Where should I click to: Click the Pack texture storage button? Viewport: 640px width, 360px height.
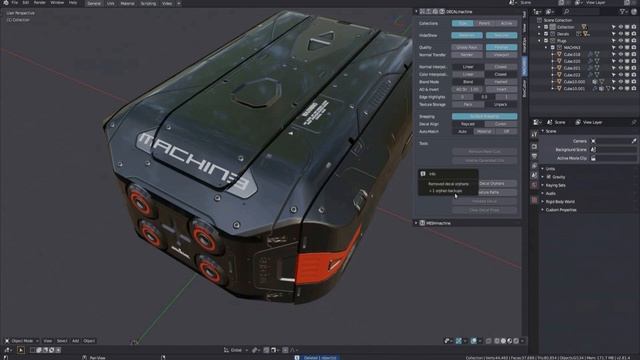[x=468, y=104]
